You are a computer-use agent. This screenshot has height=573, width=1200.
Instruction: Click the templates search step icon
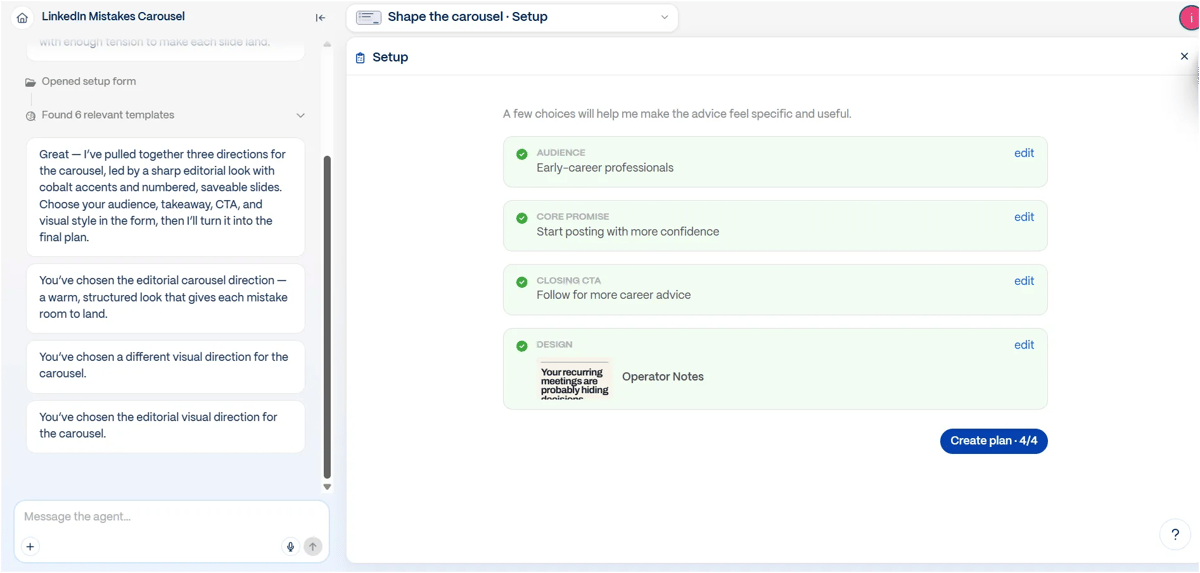[x=30, y=116]
